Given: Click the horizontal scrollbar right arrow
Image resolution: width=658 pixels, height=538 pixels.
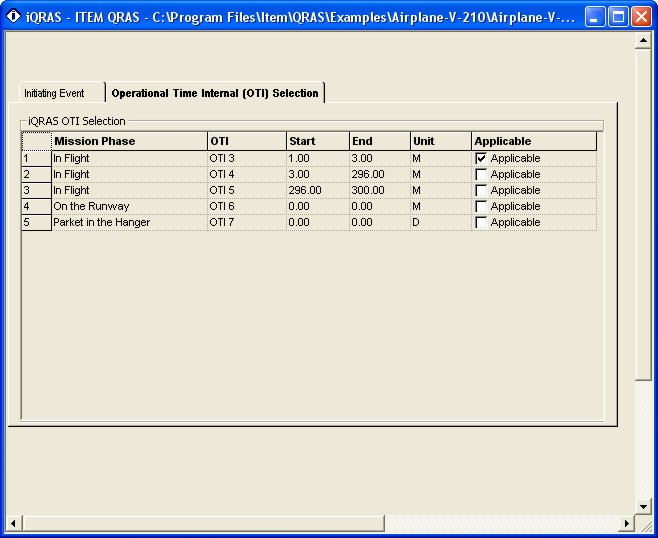Looking at the screenshot, I should click(x=627, y=523).
